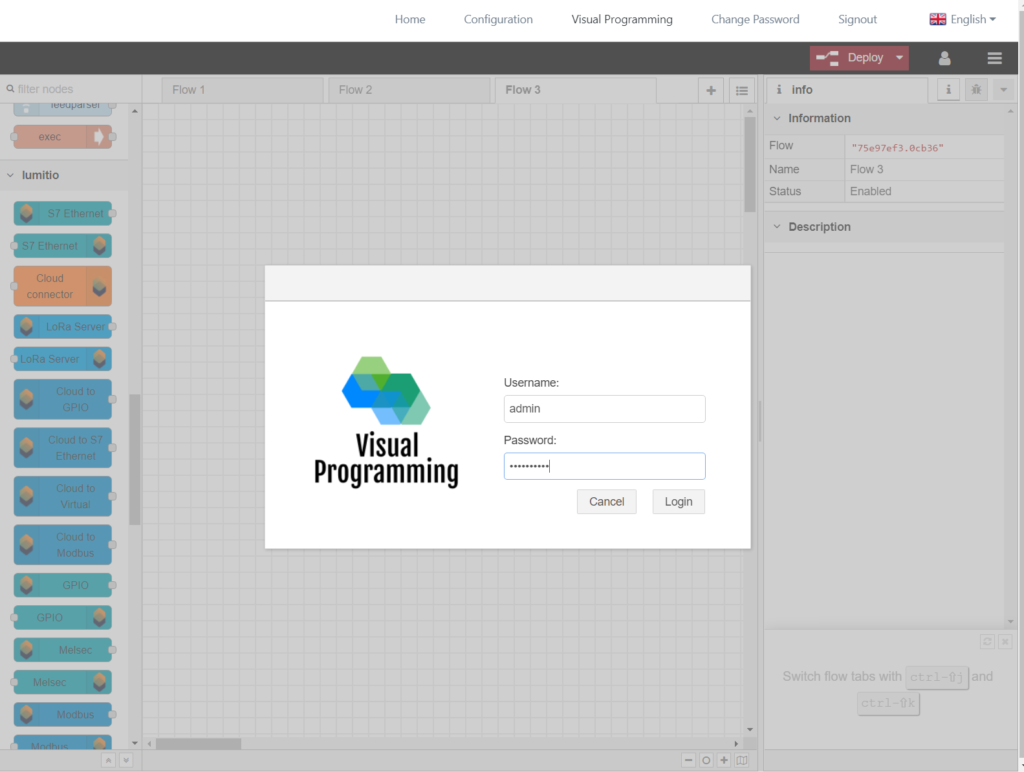Click the canvas horizontal scrollbar thumb
The image size is (1024, 772).
tap(199, 744)
